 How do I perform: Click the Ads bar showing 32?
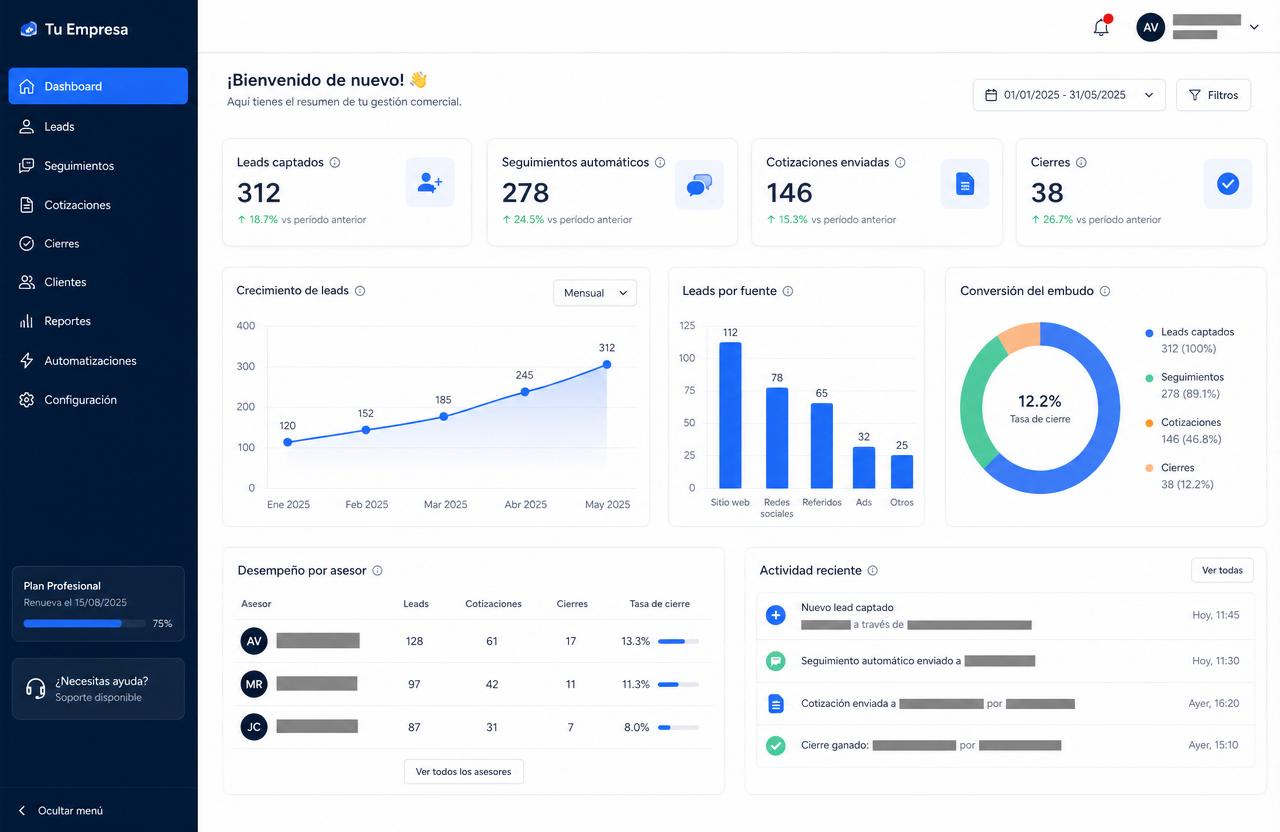click(x=864, y=467)
